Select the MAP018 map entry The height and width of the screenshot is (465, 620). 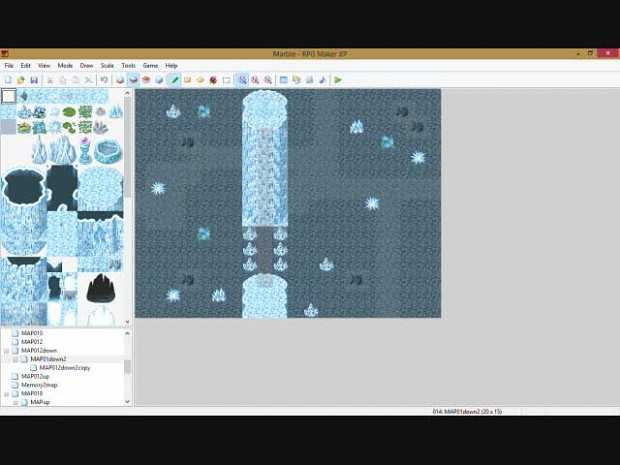pos(32,393)
